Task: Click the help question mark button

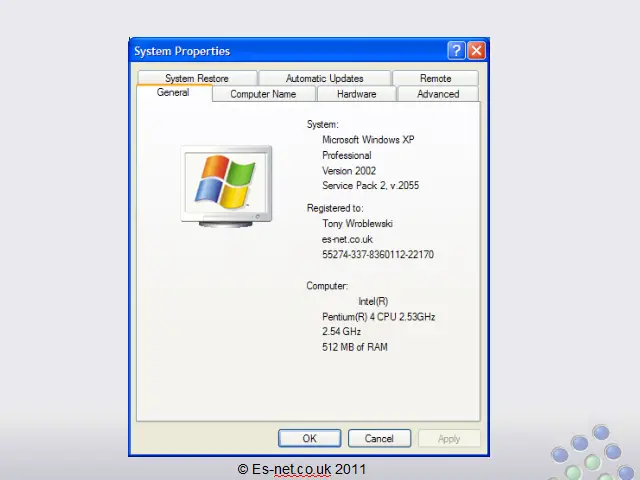Action: point(456,51)
